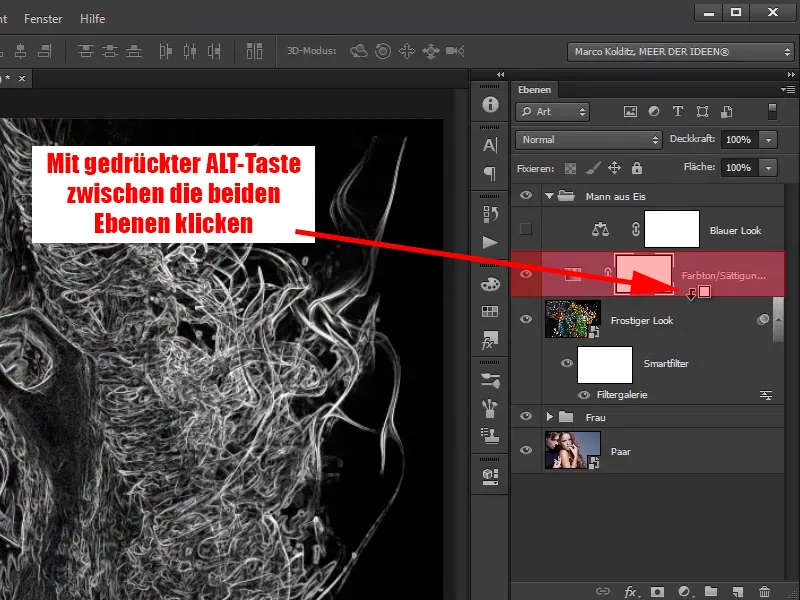Select the Frostiger Look layer thumbnail
800x600 pixels.
[x=573, y=320]
